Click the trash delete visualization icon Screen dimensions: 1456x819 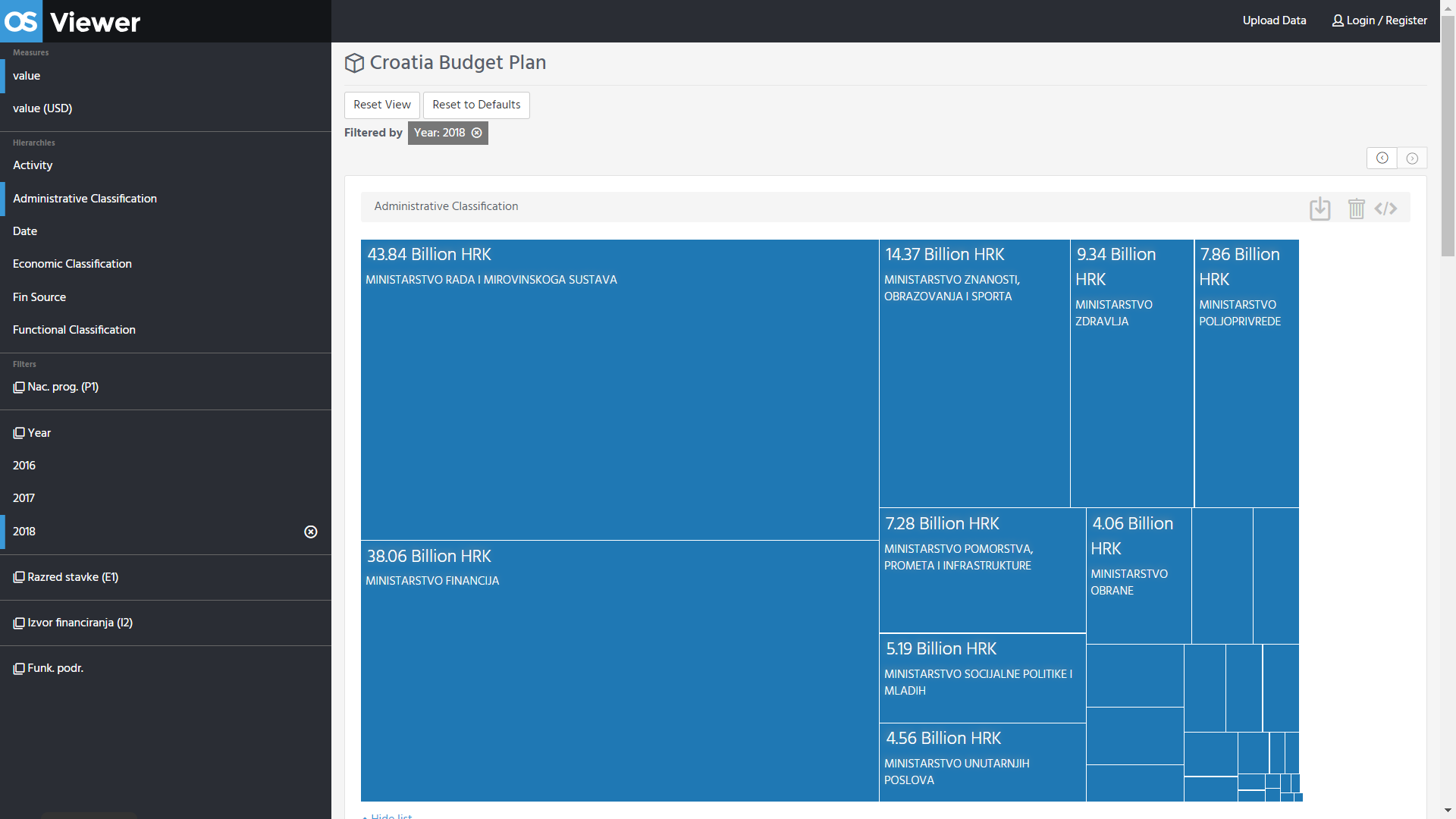(1356, 209)
